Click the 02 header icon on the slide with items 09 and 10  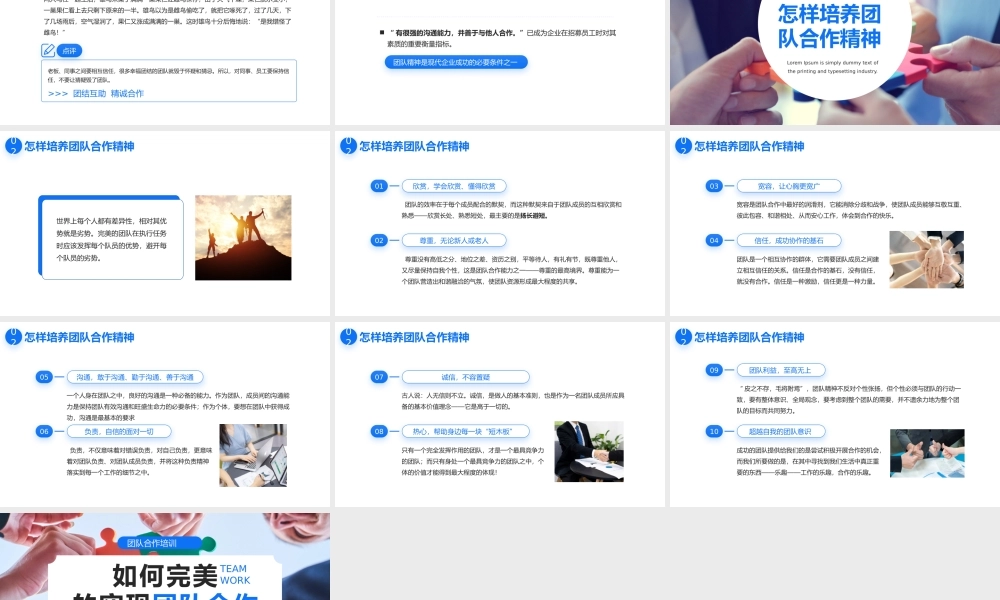pos(683,337)
